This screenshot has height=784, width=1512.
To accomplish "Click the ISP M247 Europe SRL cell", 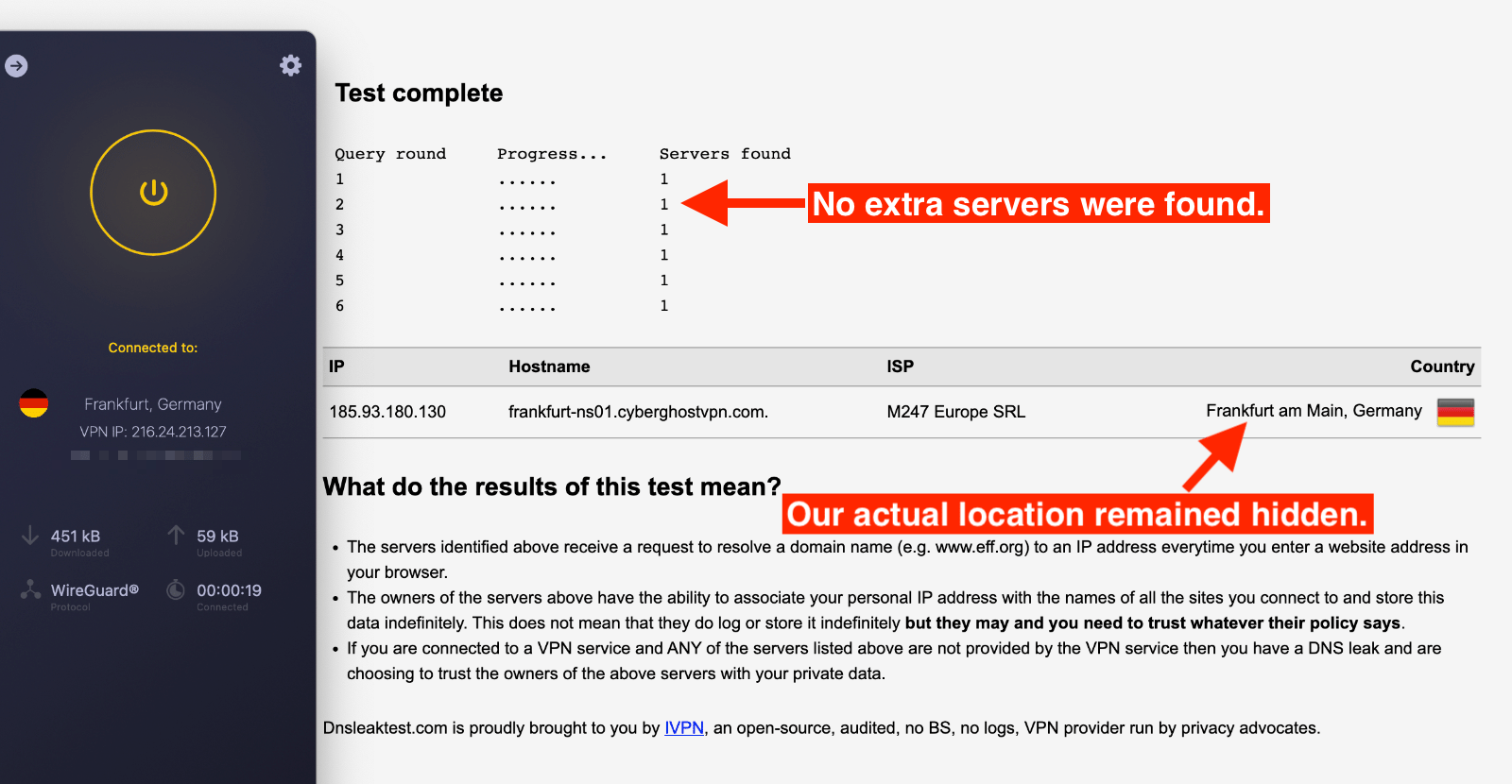I will [x=955, y=412].
